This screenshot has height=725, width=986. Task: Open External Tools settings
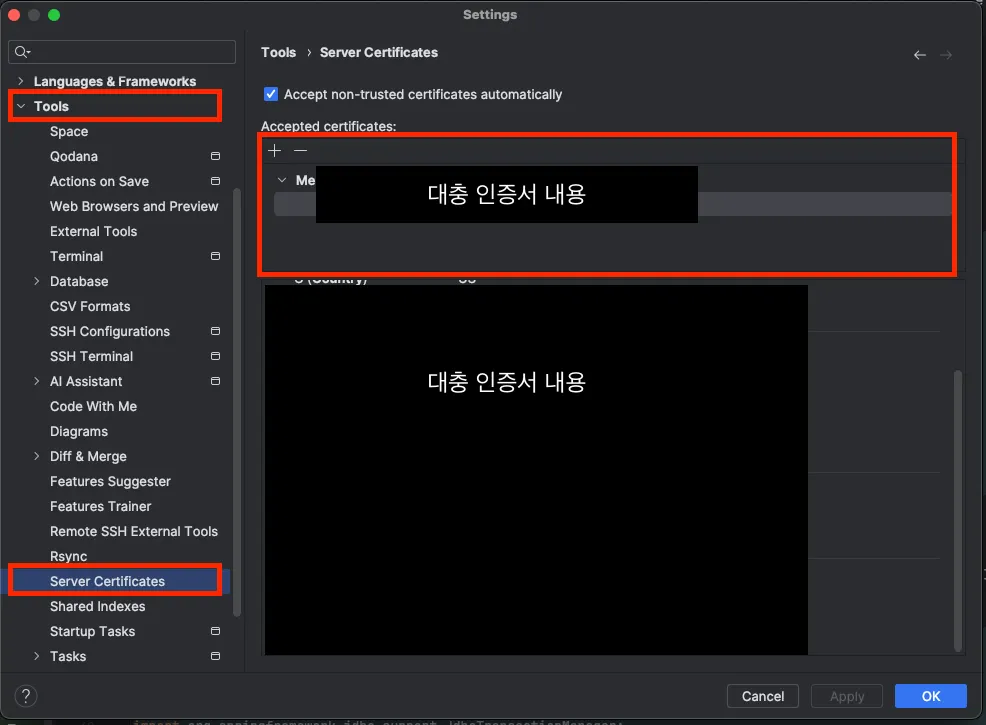click(x=94, y=231)
